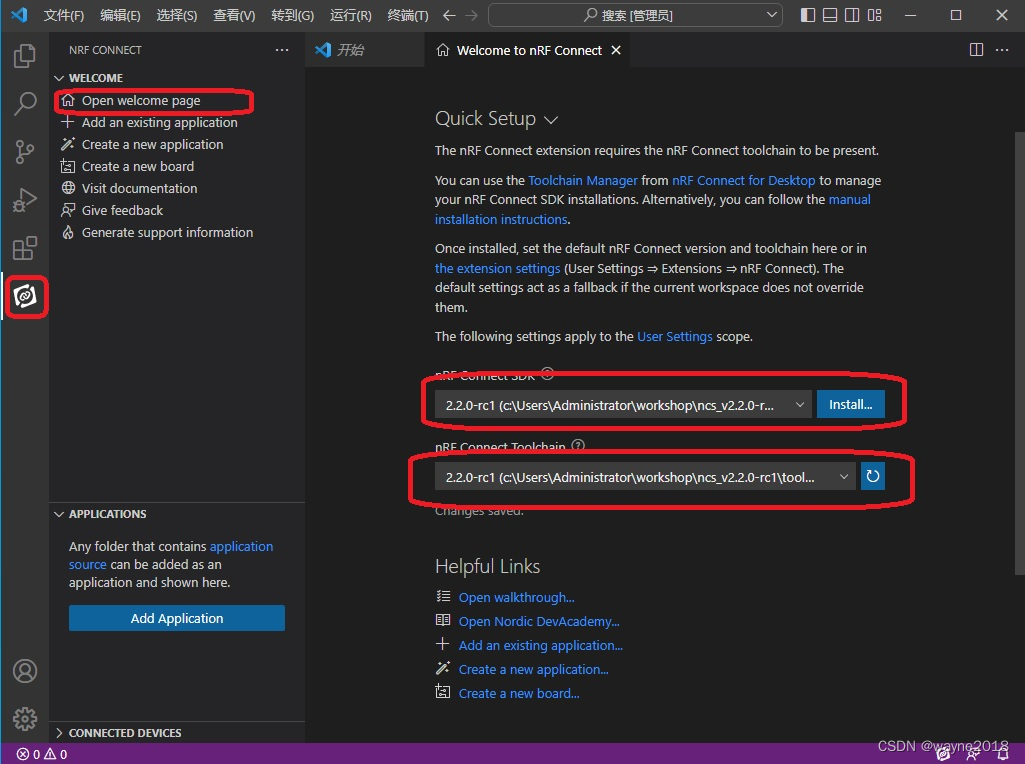Viewport: 1025px width, 764px height.
Task: Select Create a new application in sidebar
Action: [152, 144]
